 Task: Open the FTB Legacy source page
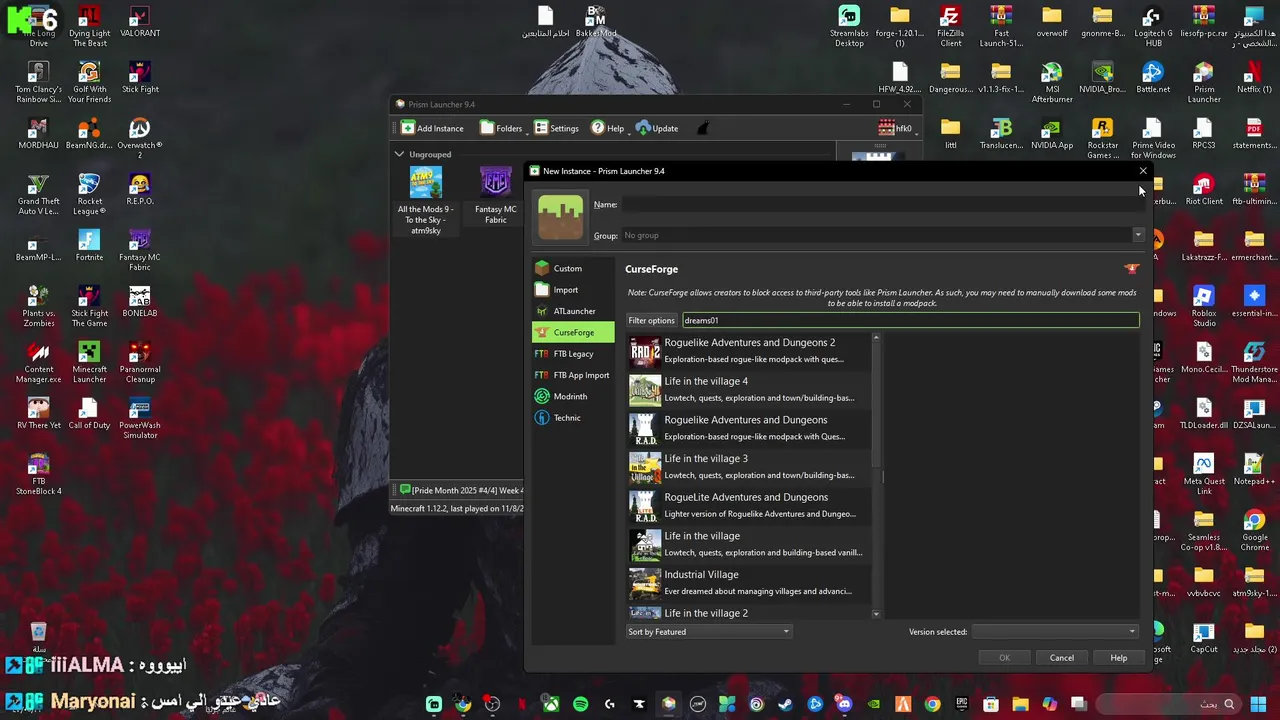(572, 354)
